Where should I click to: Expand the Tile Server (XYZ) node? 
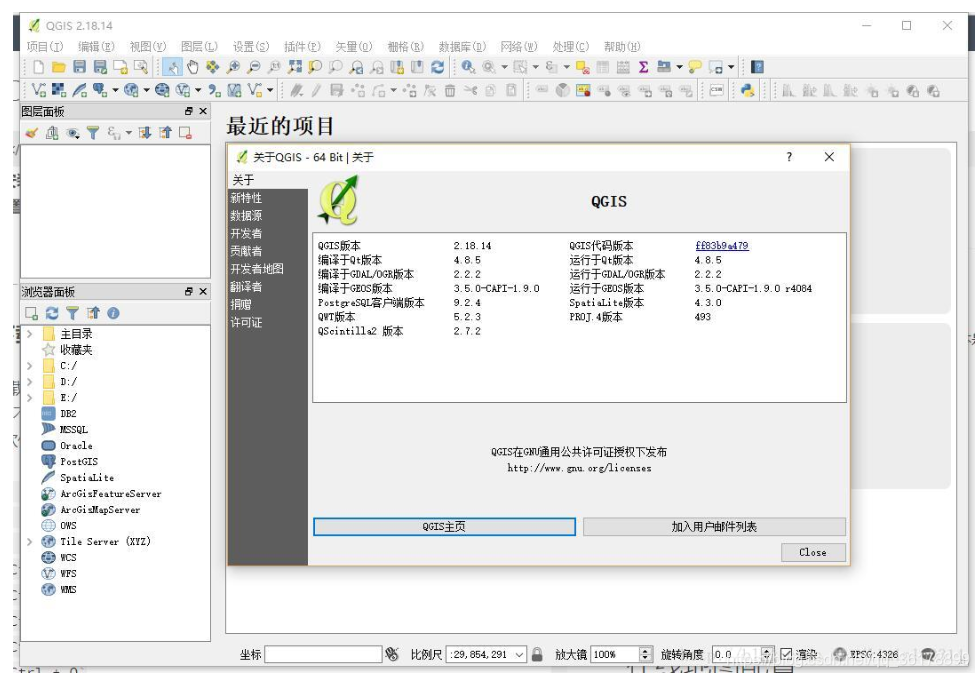[x=29, y=541]
